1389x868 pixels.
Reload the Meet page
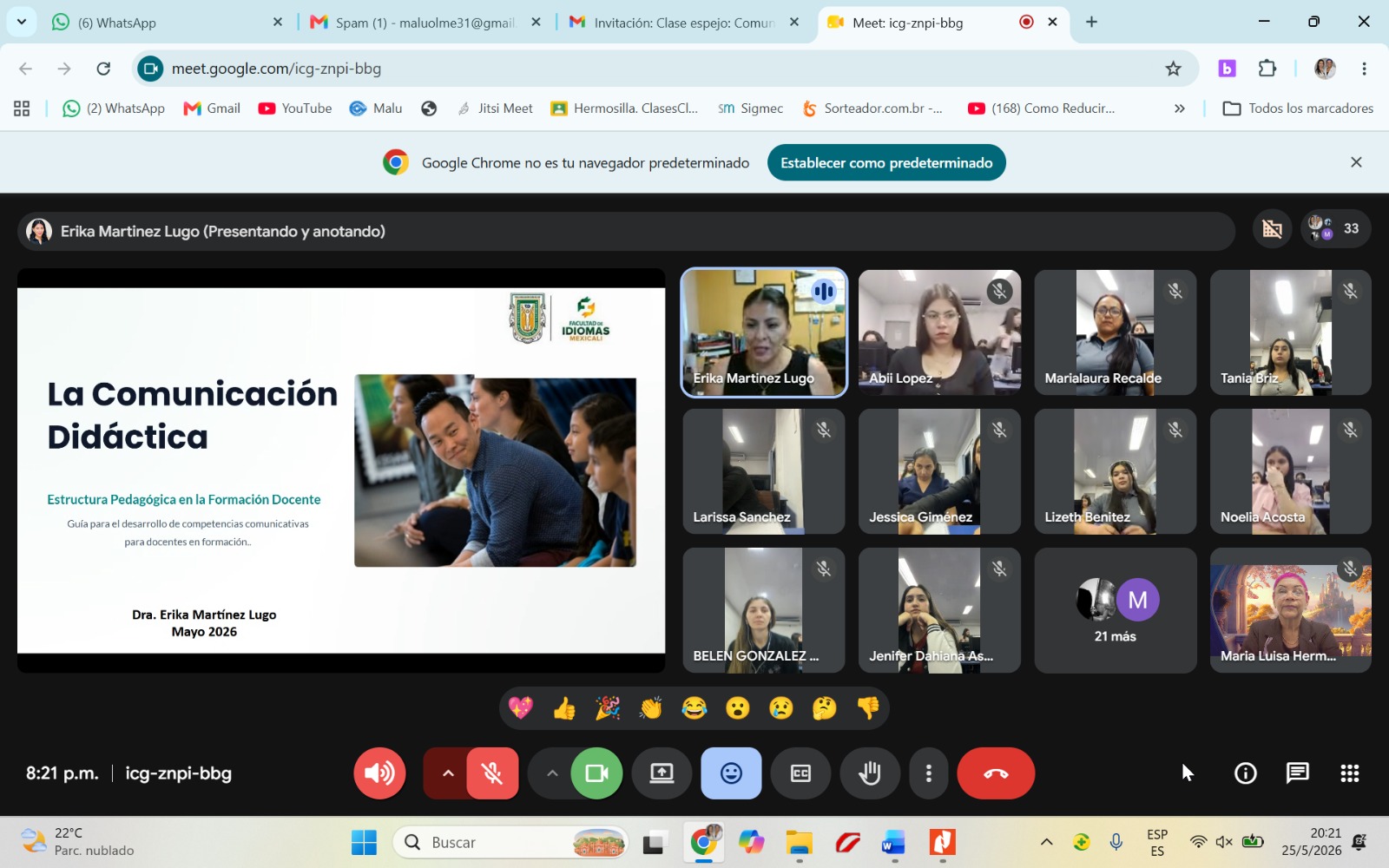[x=103, y=69]
